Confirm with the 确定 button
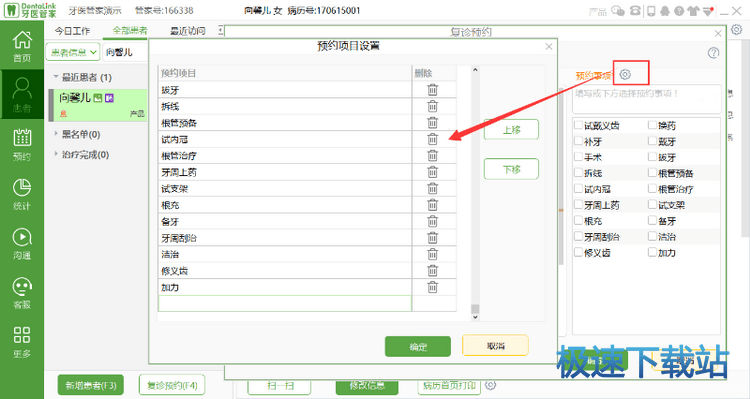The height and width of the screenshot is (399, 750). click(418, 346)
